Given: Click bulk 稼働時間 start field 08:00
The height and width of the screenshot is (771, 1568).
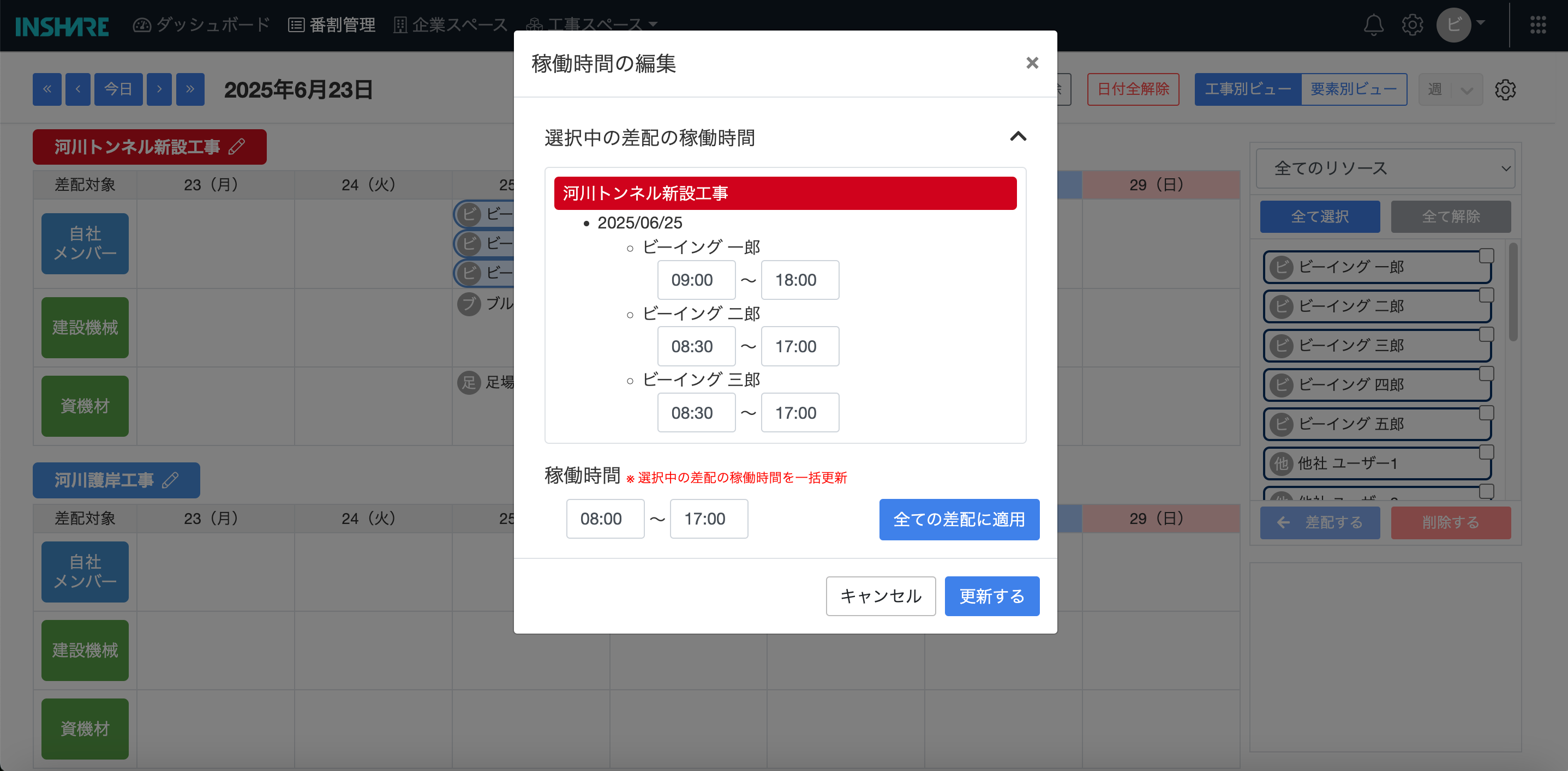Looking at the screenshot, I should click(605, 519).
